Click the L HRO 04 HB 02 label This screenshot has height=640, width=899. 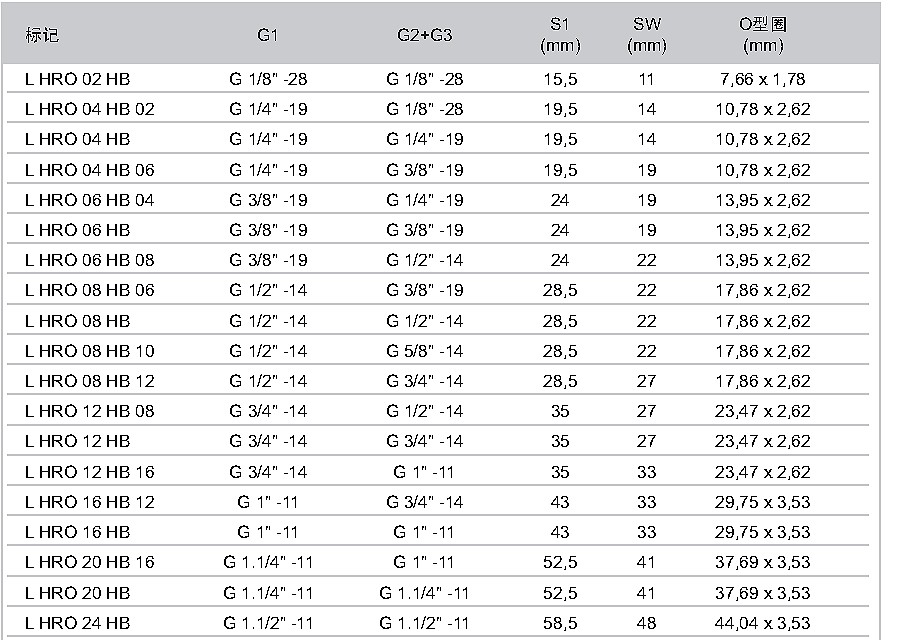coord(89,109)
